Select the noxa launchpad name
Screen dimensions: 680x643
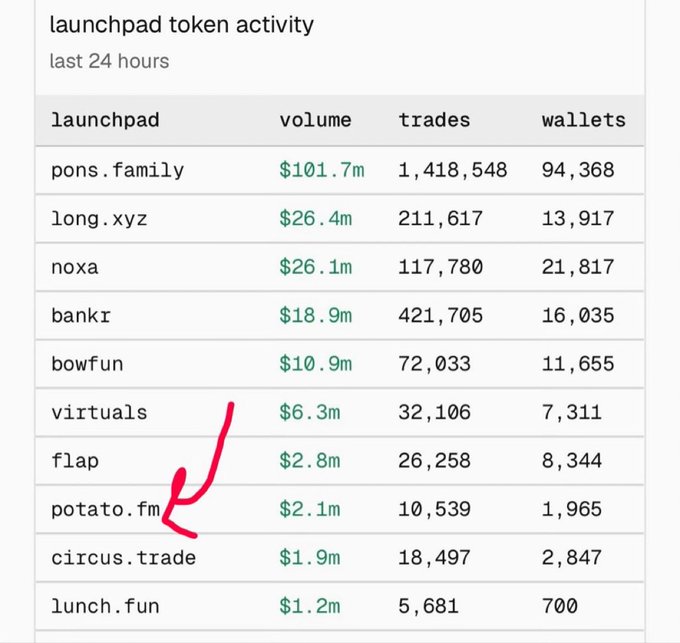75,268
